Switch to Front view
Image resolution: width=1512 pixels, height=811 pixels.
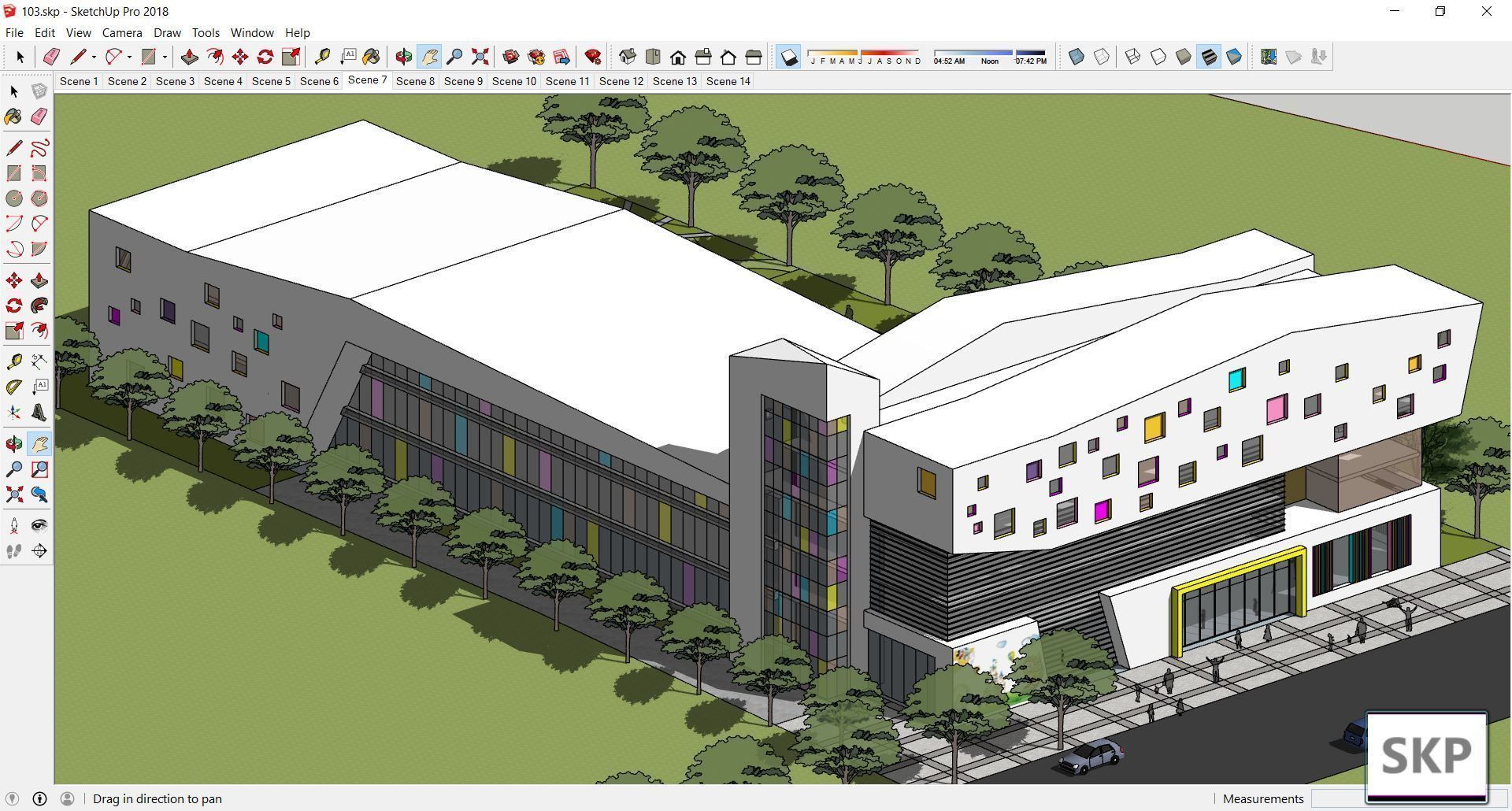[678, 57]
